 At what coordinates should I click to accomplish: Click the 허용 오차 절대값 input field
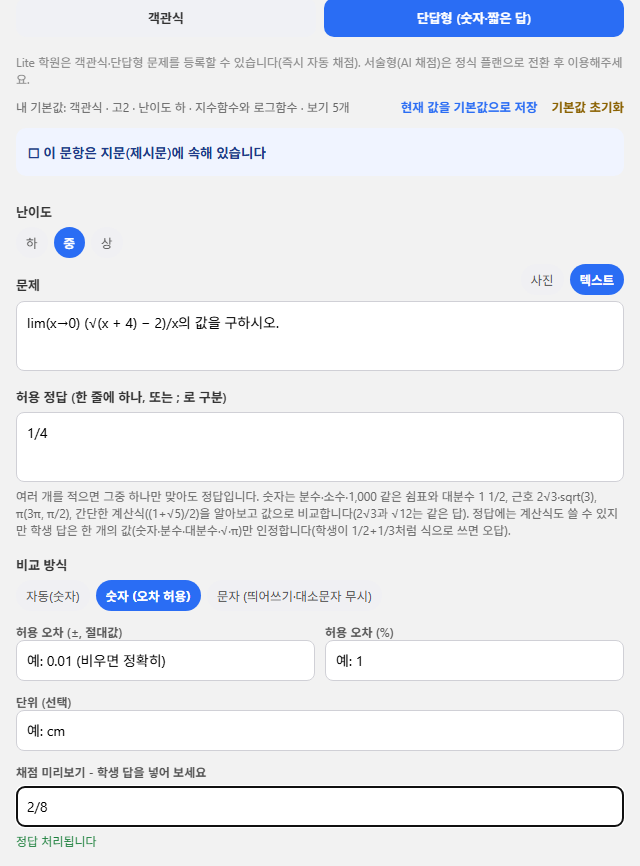click(x=165, y=661)
